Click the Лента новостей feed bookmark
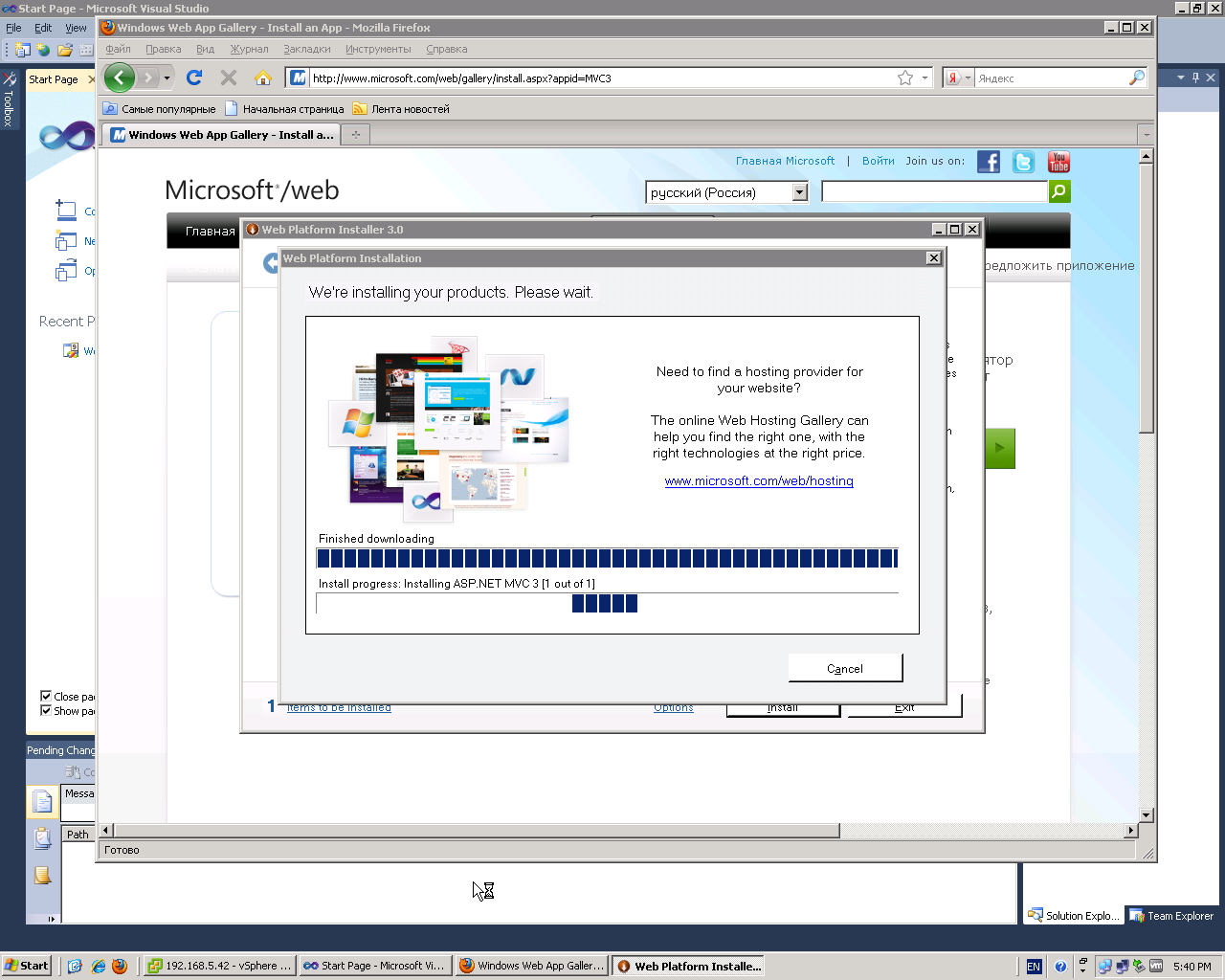The height and width of the screenshot is (980, 1225). click(401, 109)
